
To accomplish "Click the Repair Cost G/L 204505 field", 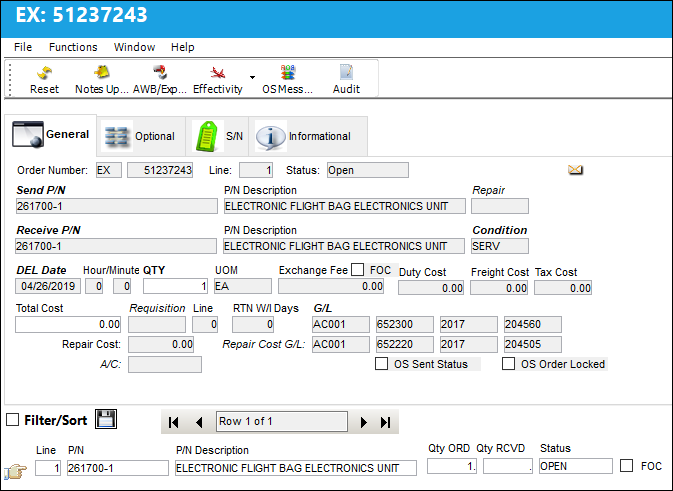I will click(x=533, y=344).
